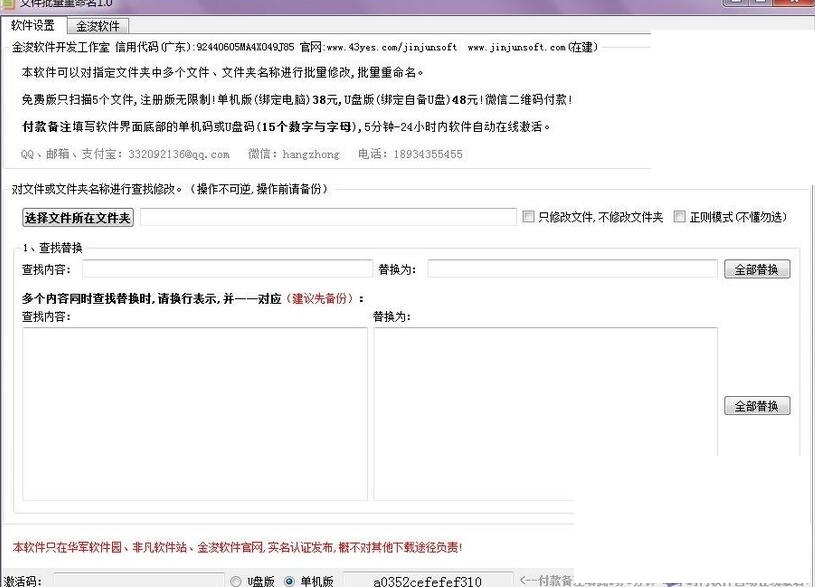Click the website text www.jinjunsoft.com
Screen dimensions: 815x587
[517, 47]
